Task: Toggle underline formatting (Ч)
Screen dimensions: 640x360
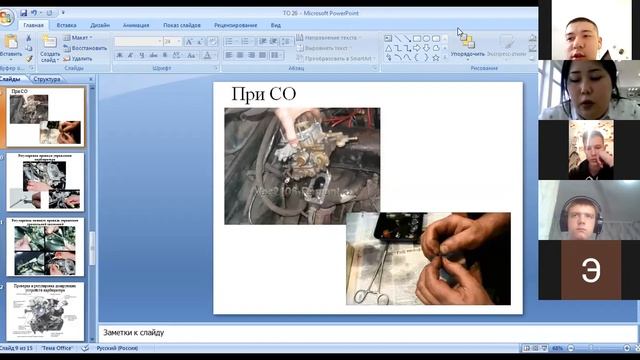Action: (x=142, y=55)
